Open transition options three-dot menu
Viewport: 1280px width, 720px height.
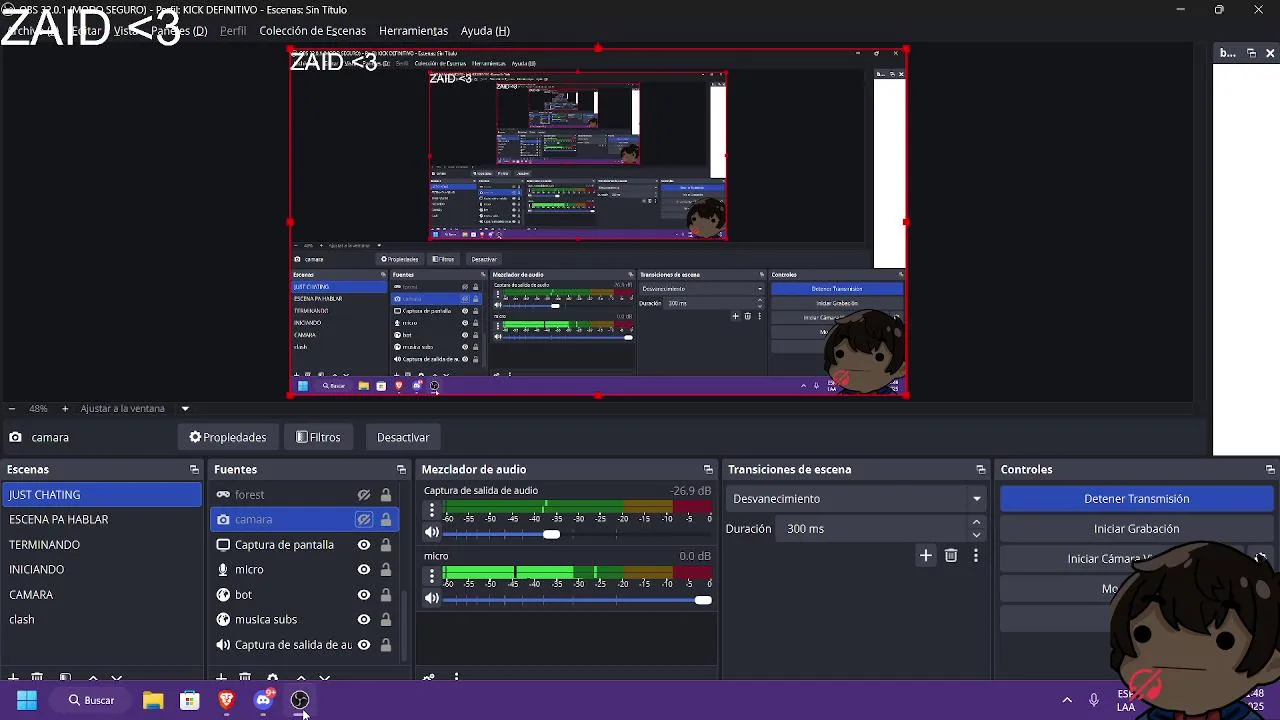975,555
